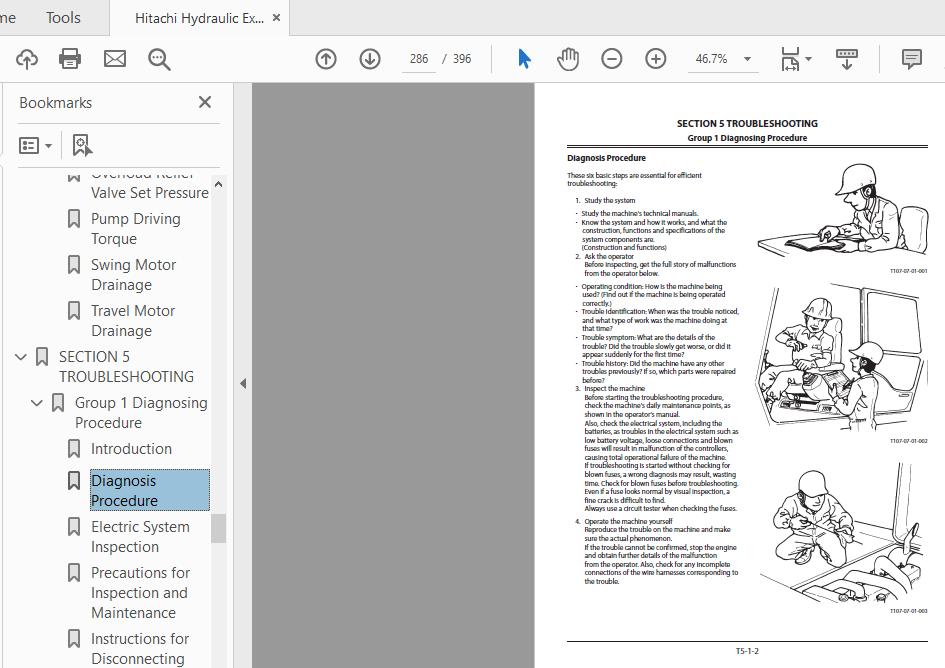Viewport: 945px width, 668px height.
Task: Click the total page count 396
Action: pyautogui.click(x=462, y=59)
